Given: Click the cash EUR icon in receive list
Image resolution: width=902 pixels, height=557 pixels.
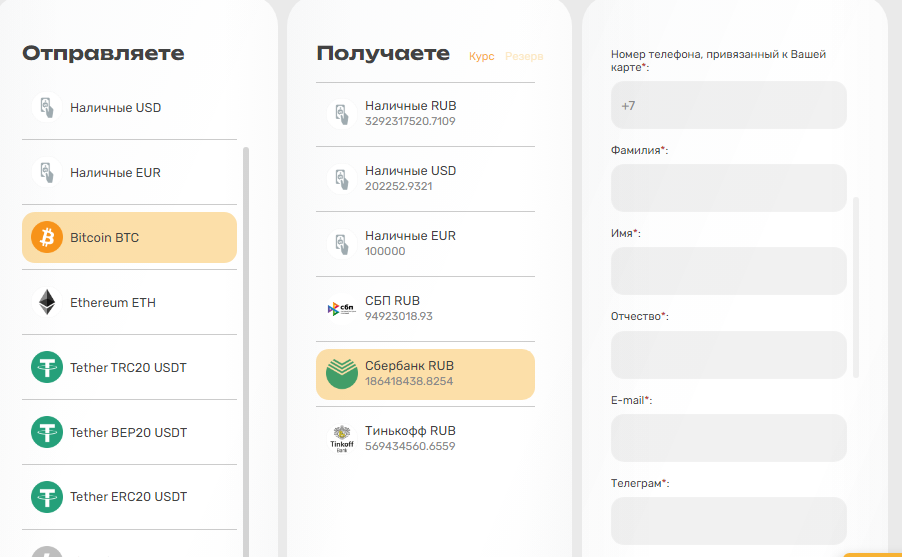Looking at the screenshot, I should 341,243.
